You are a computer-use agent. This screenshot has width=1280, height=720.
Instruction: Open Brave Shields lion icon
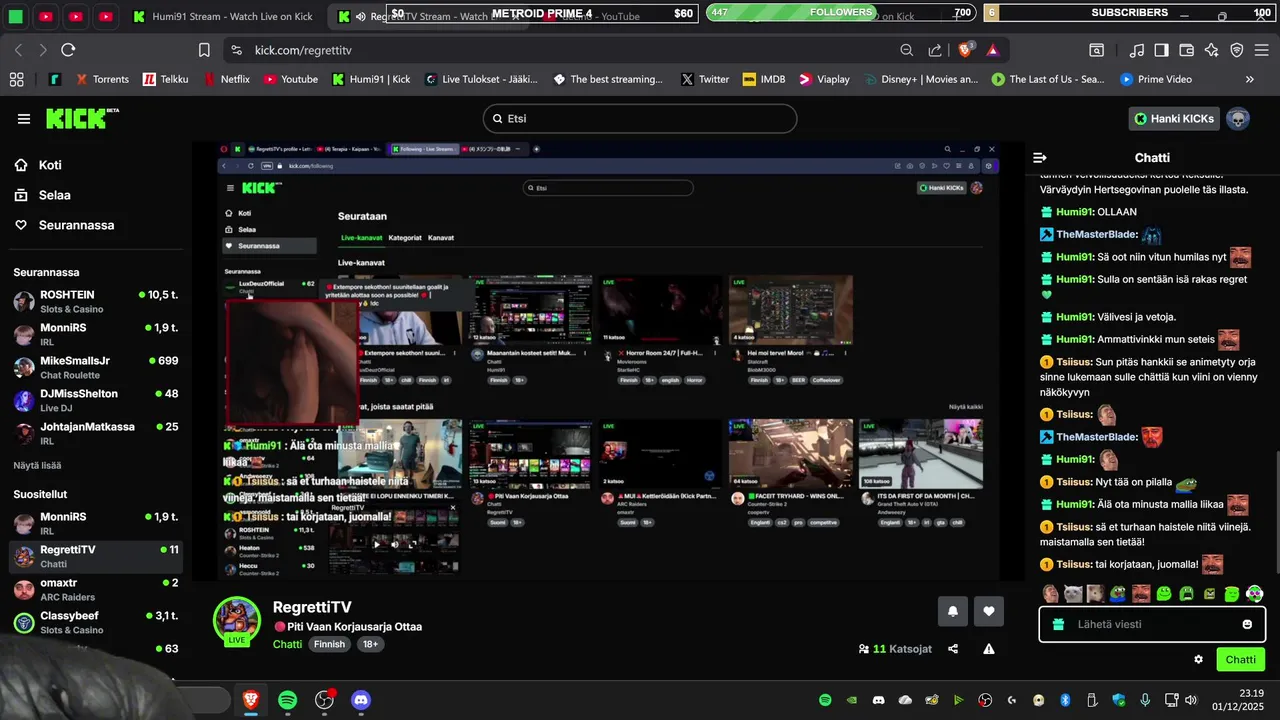(966, 50)
